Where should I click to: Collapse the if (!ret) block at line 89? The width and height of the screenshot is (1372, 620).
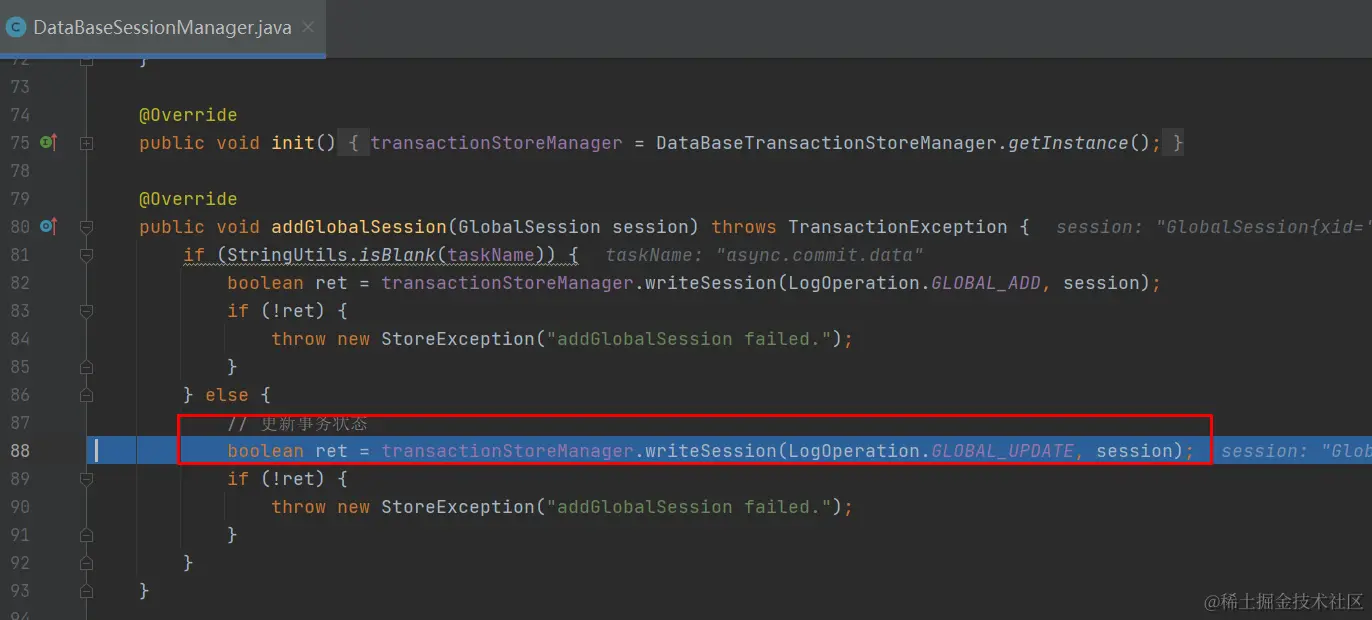click(x=87, y=479)
